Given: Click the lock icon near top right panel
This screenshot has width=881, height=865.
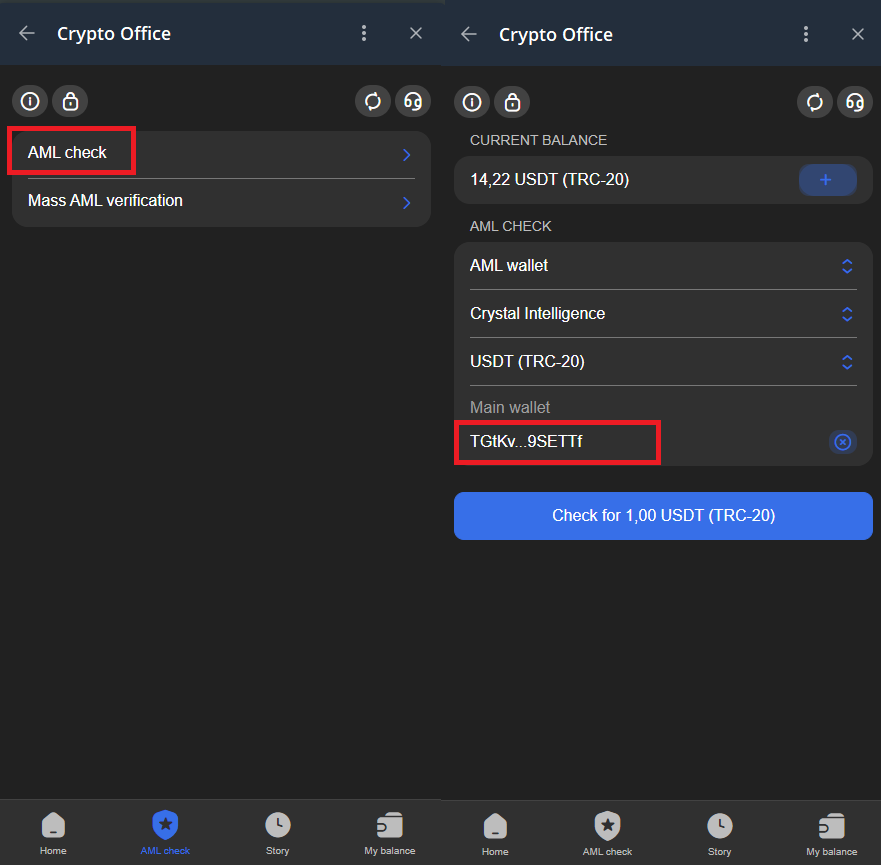Looking at the screenshot, I should coord(512,101).
